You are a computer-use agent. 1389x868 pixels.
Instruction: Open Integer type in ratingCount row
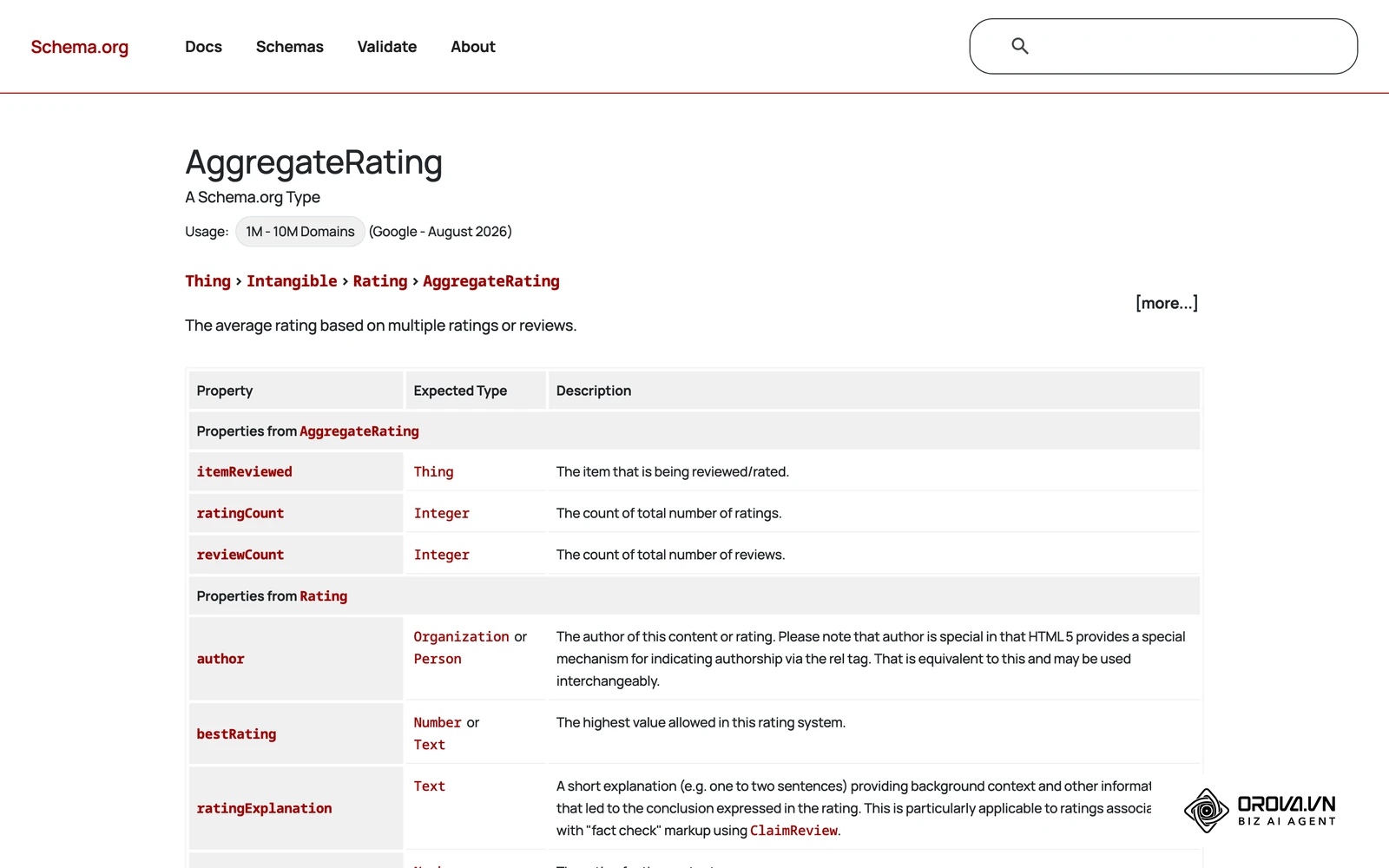pos(442,514)
